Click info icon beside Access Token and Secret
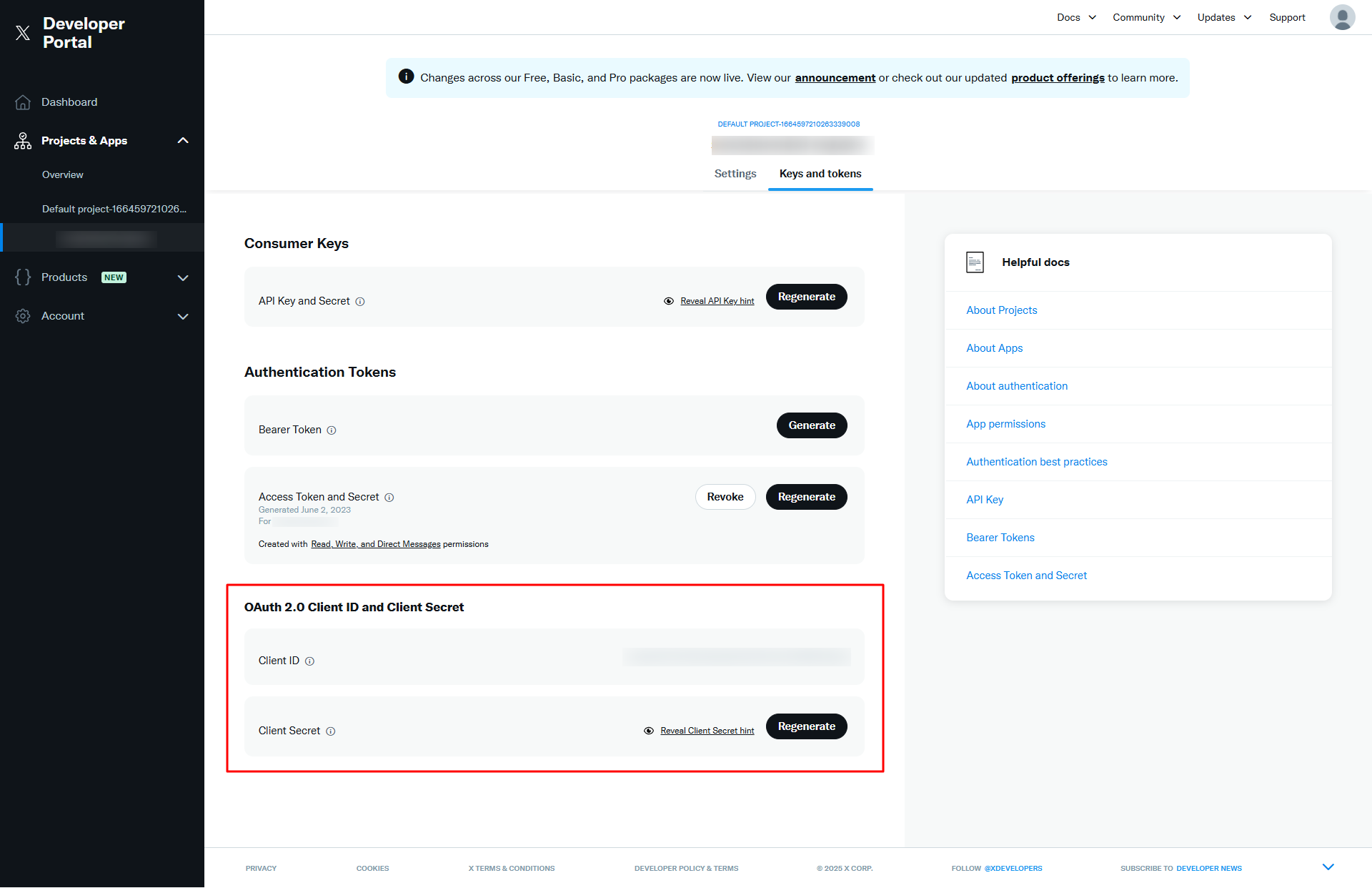 point(389,498)
